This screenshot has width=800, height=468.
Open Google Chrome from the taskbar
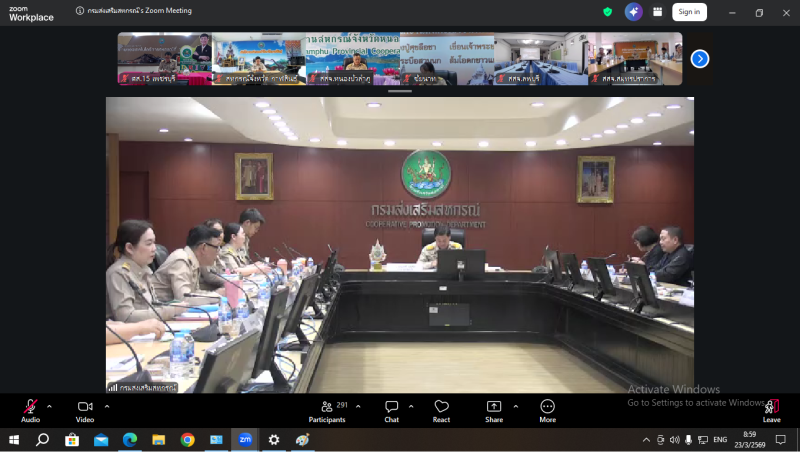click(187, 439)
